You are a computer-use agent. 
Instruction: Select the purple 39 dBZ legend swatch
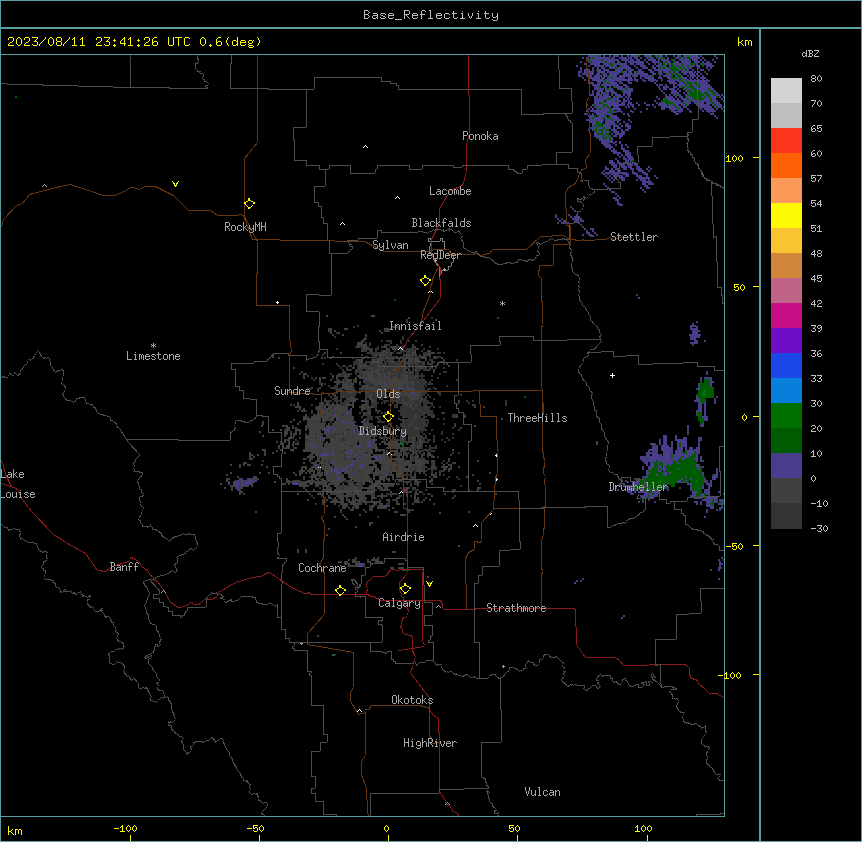click(x=786, y=340)
